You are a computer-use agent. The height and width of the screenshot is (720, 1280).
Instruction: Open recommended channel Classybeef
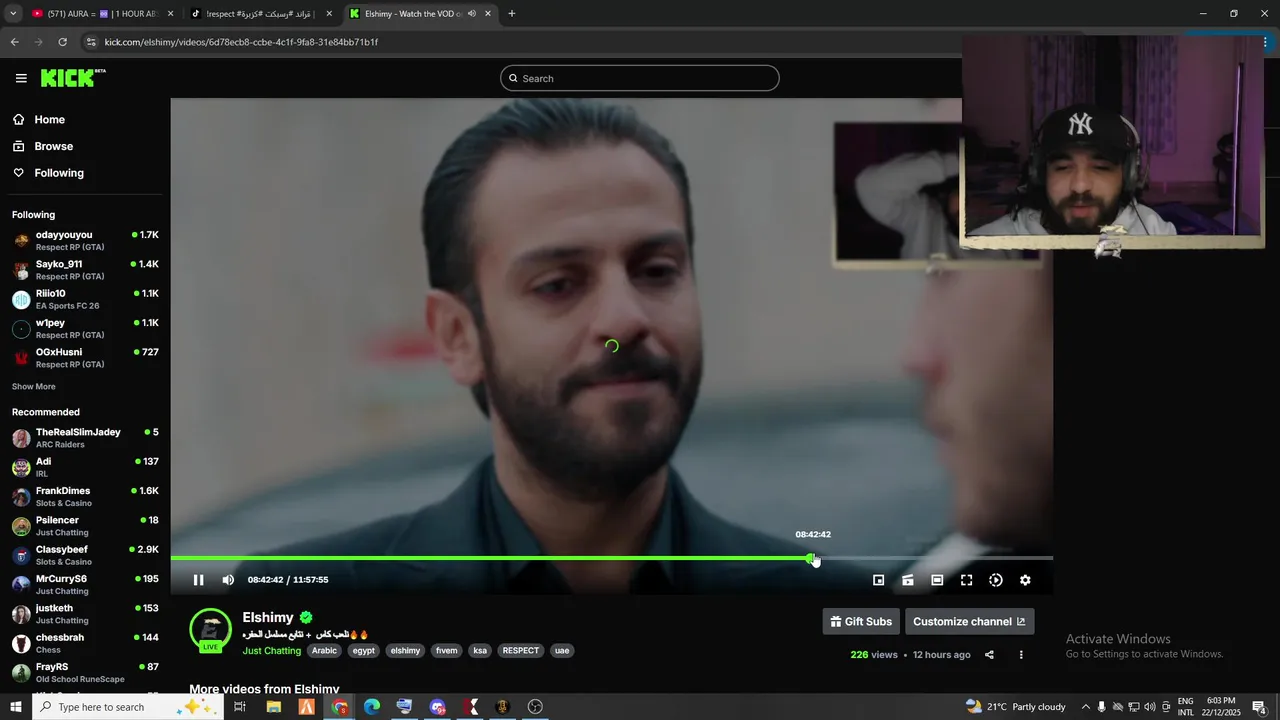click(85, 555)
